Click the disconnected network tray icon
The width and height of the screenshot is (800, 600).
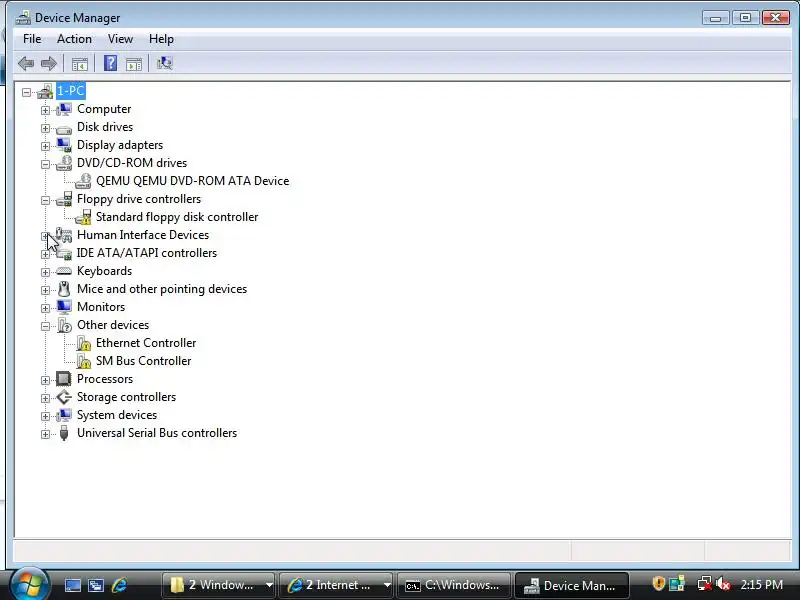705,584
